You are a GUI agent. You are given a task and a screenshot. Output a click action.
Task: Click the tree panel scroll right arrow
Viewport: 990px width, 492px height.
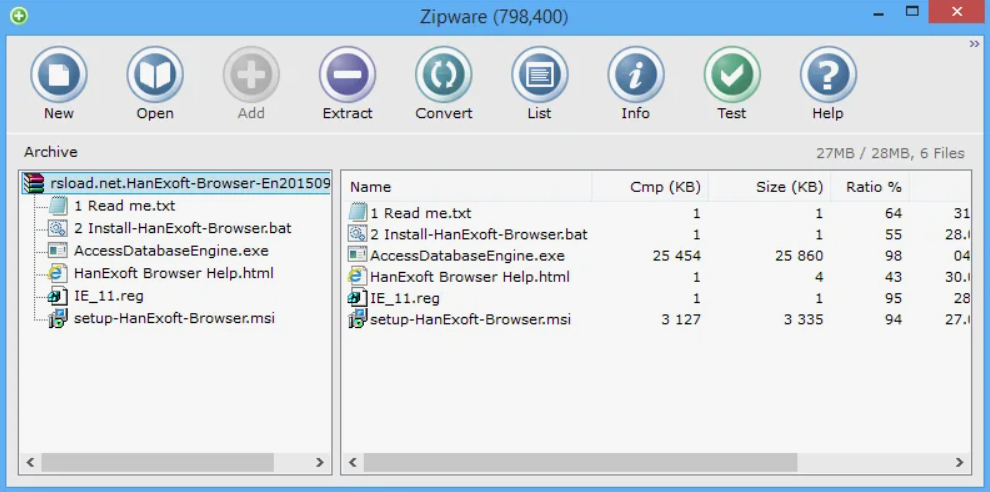click(x=320, y=462)
